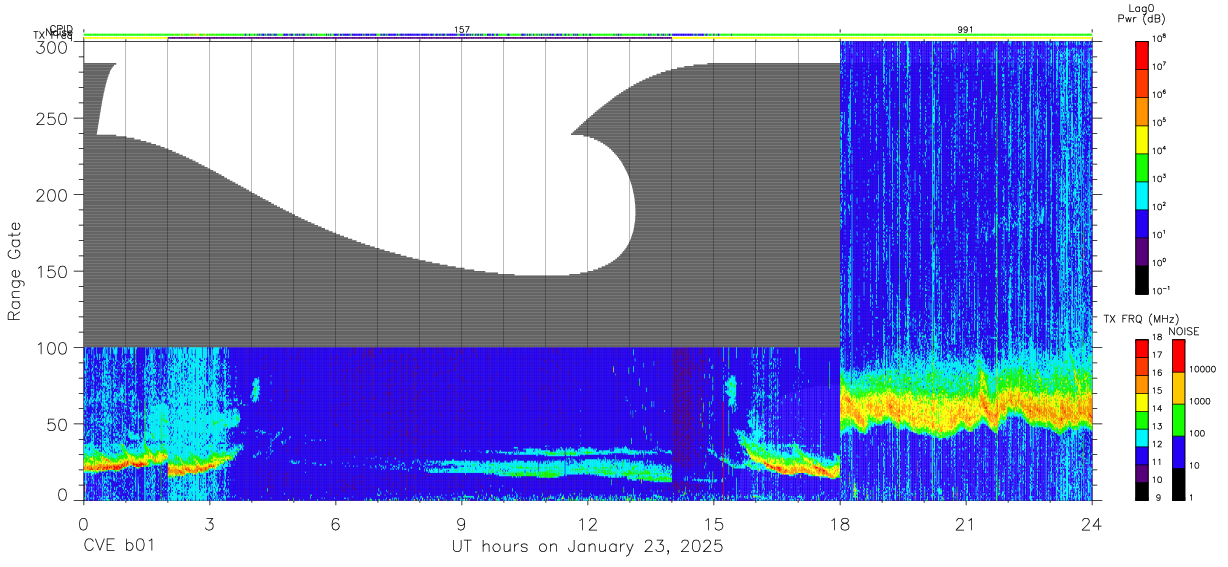Click the yellow segment of Lag0 power colorbar
This screenshot has width=1228, height=567.
click(1142, 138)
